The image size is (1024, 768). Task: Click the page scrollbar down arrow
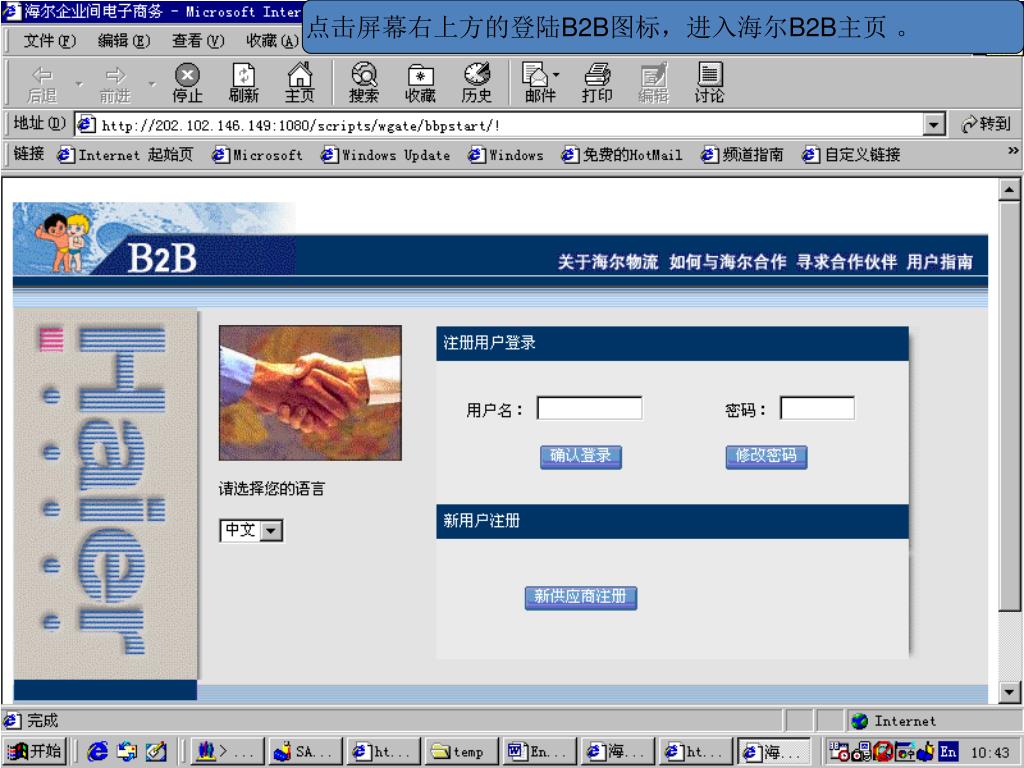coord(1009,692)
